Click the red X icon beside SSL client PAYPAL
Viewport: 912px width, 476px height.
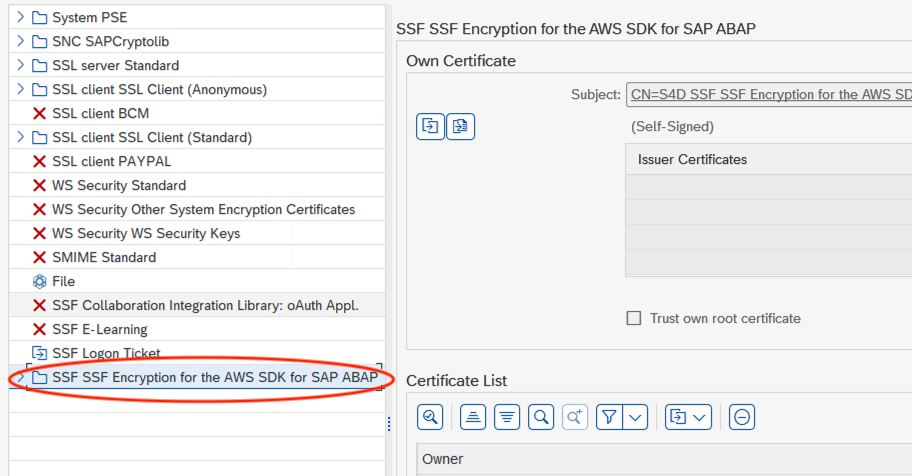[40, 161]
